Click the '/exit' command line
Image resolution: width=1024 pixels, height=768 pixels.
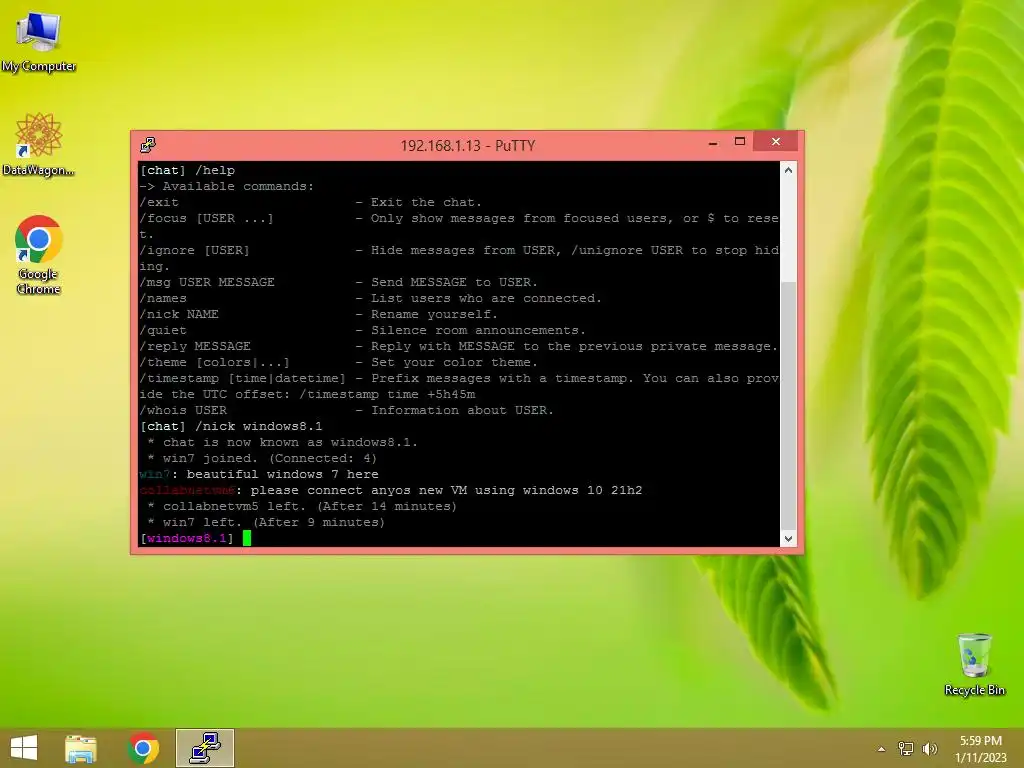pyautogui.click(x=311, y=202)
